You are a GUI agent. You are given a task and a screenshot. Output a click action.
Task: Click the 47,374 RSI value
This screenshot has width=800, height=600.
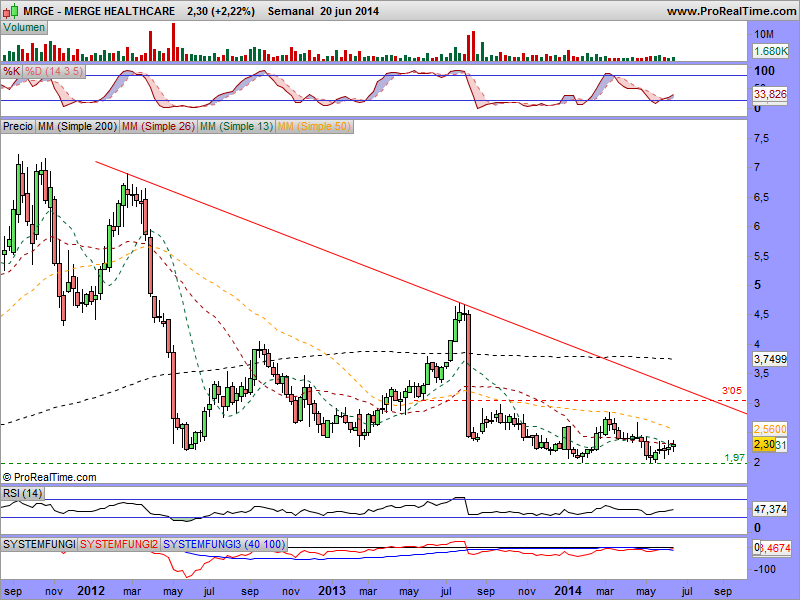[770, 509]
